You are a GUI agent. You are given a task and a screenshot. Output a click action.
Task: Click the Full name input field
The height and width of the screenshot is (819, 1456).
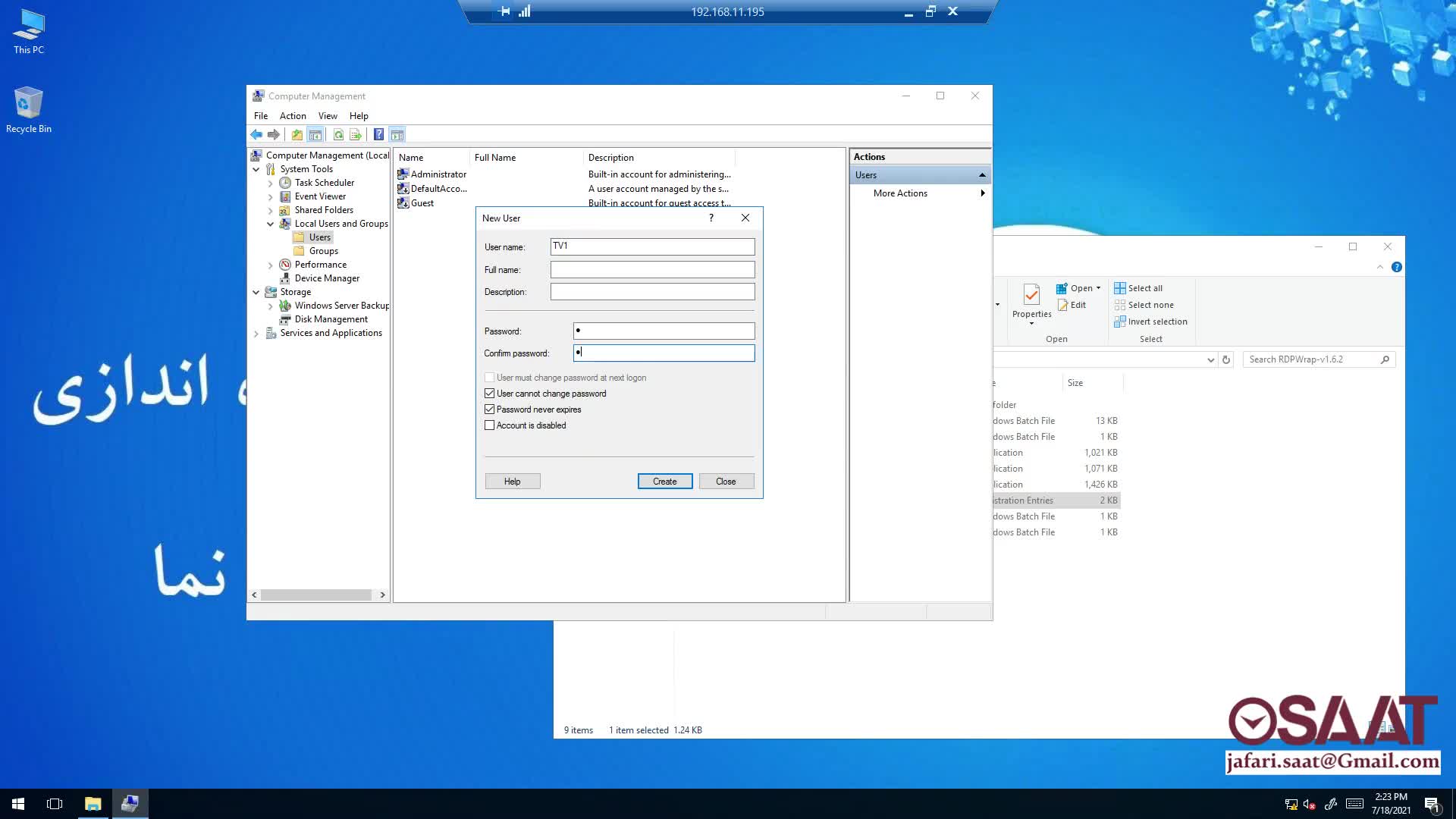pos(652,270)
